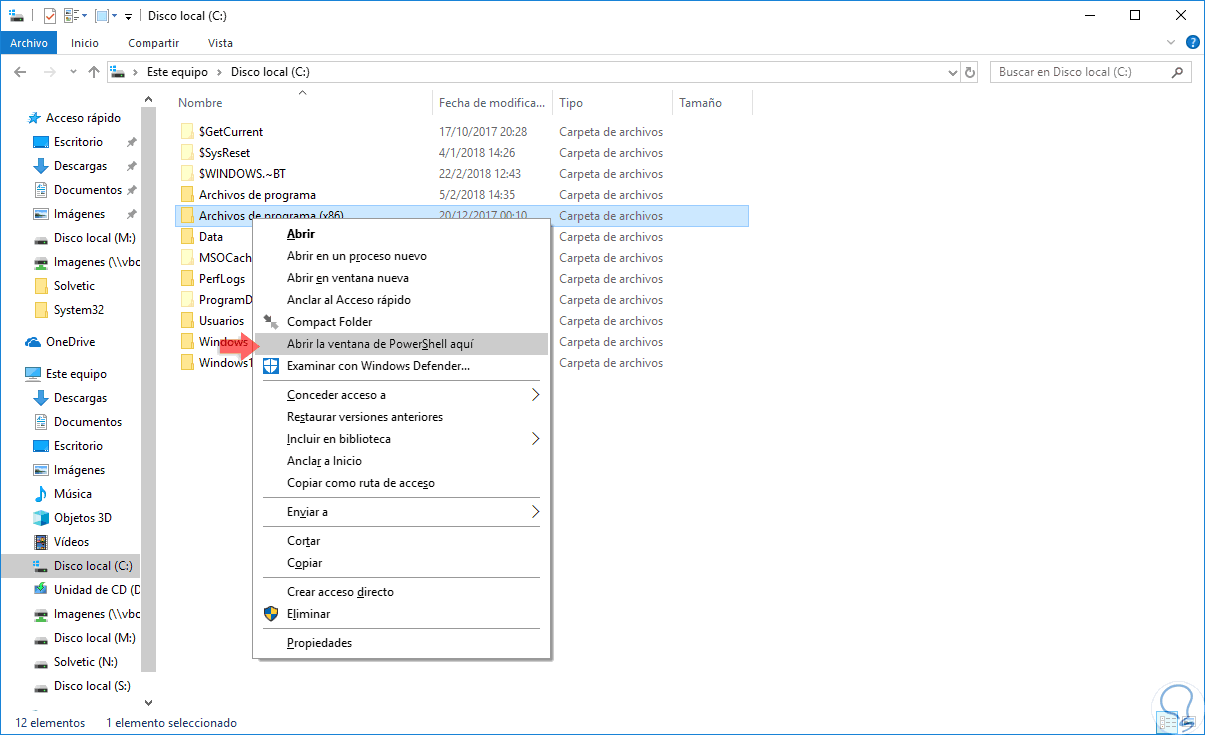
Task: Refresh the Disco local (C:) view
Action: coord(970,72)
